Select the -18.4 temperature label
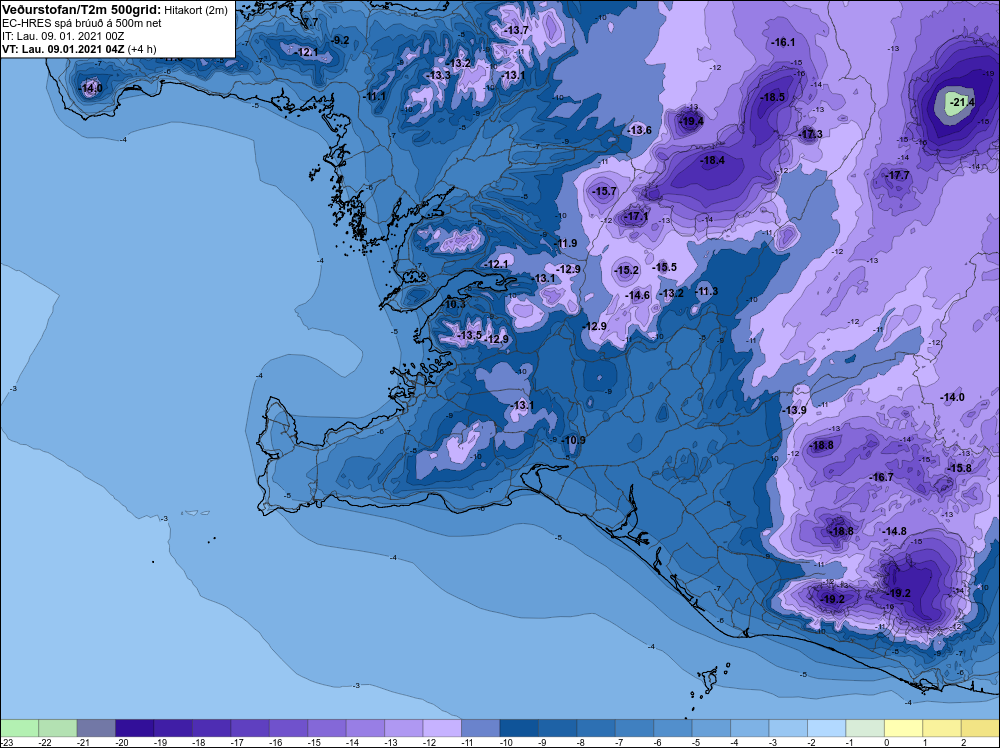Viewport: 1000px width, 748px height. pos(712,161)
